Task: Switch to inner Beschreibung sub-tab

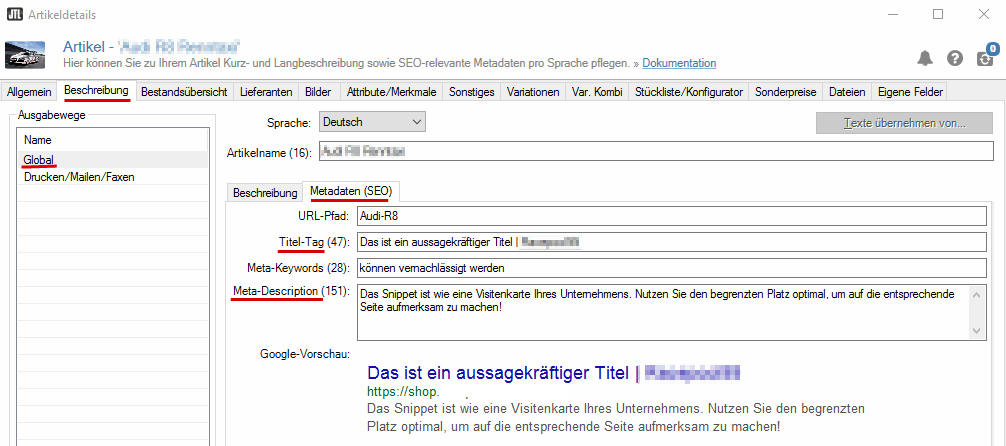Action: click(x=265, y=193)
